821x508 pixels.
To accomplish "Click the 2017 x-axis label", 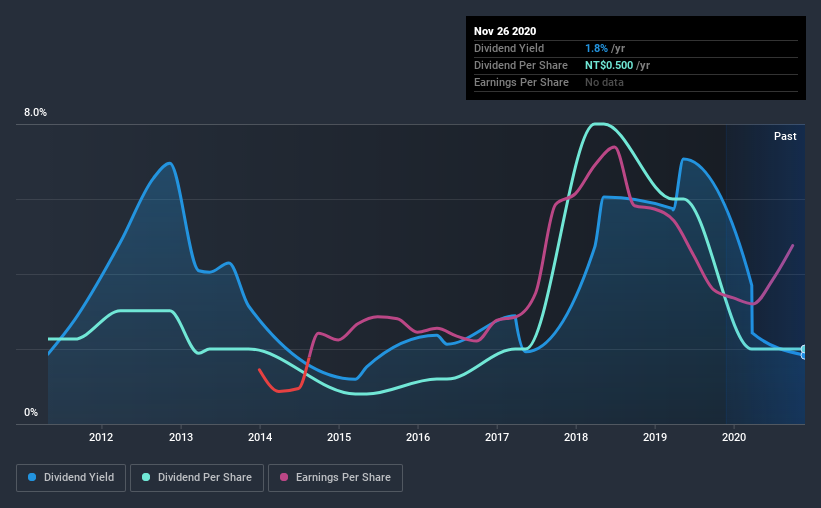I will point(497,437).
